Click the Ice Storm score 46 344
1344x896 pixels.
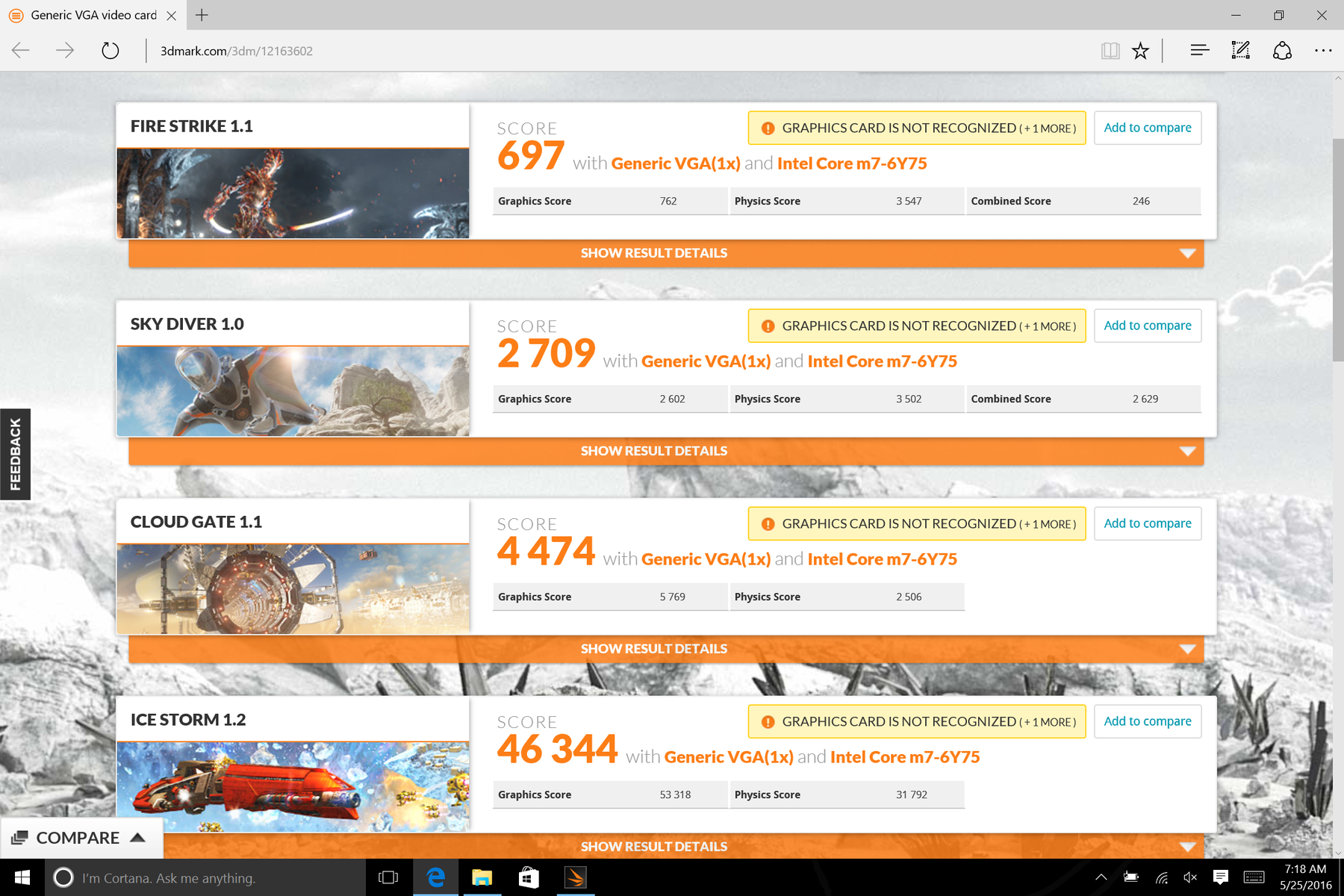coord(558,750)
